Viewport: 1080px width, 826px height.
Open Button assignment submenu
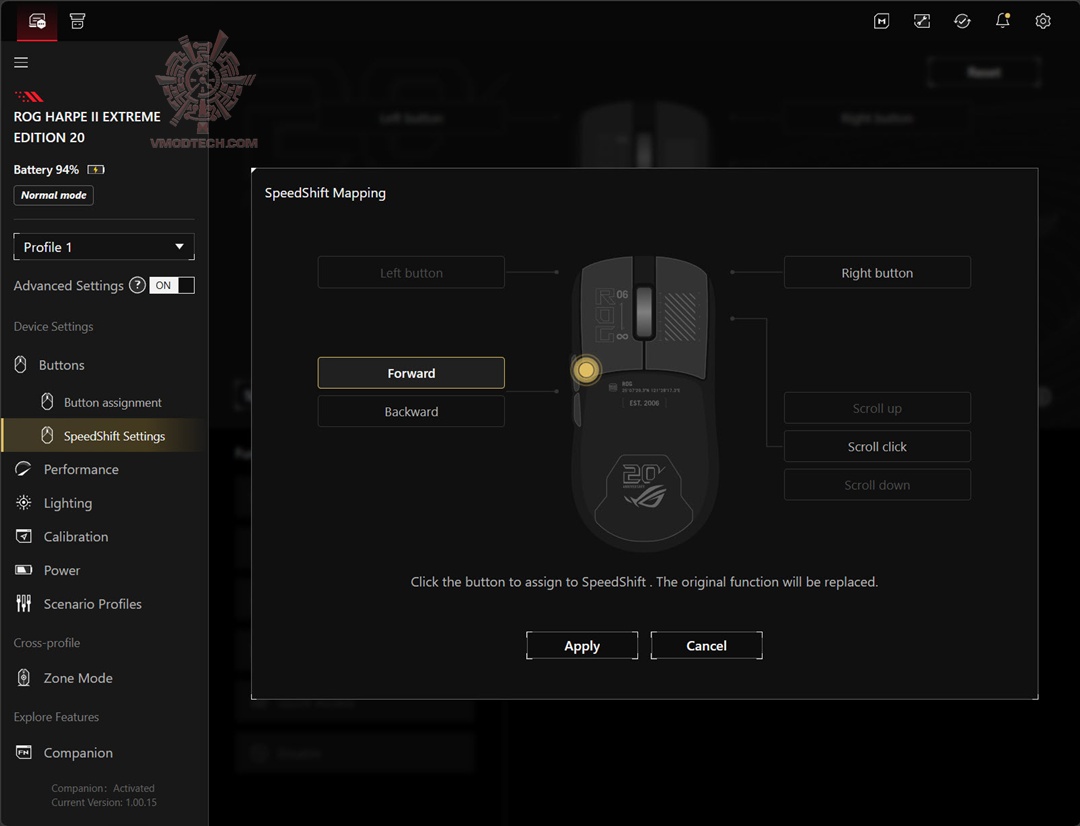point(104,402)
